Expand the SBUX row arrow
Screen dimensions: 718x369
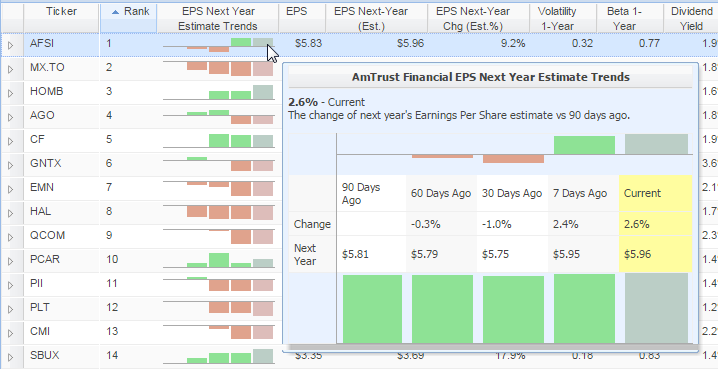click(11, 357)
